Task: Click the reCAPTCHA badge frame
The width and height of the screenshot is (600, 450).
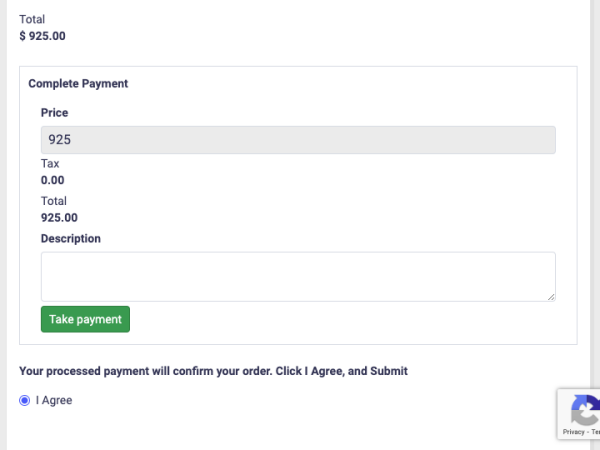Action: (579, 414)
